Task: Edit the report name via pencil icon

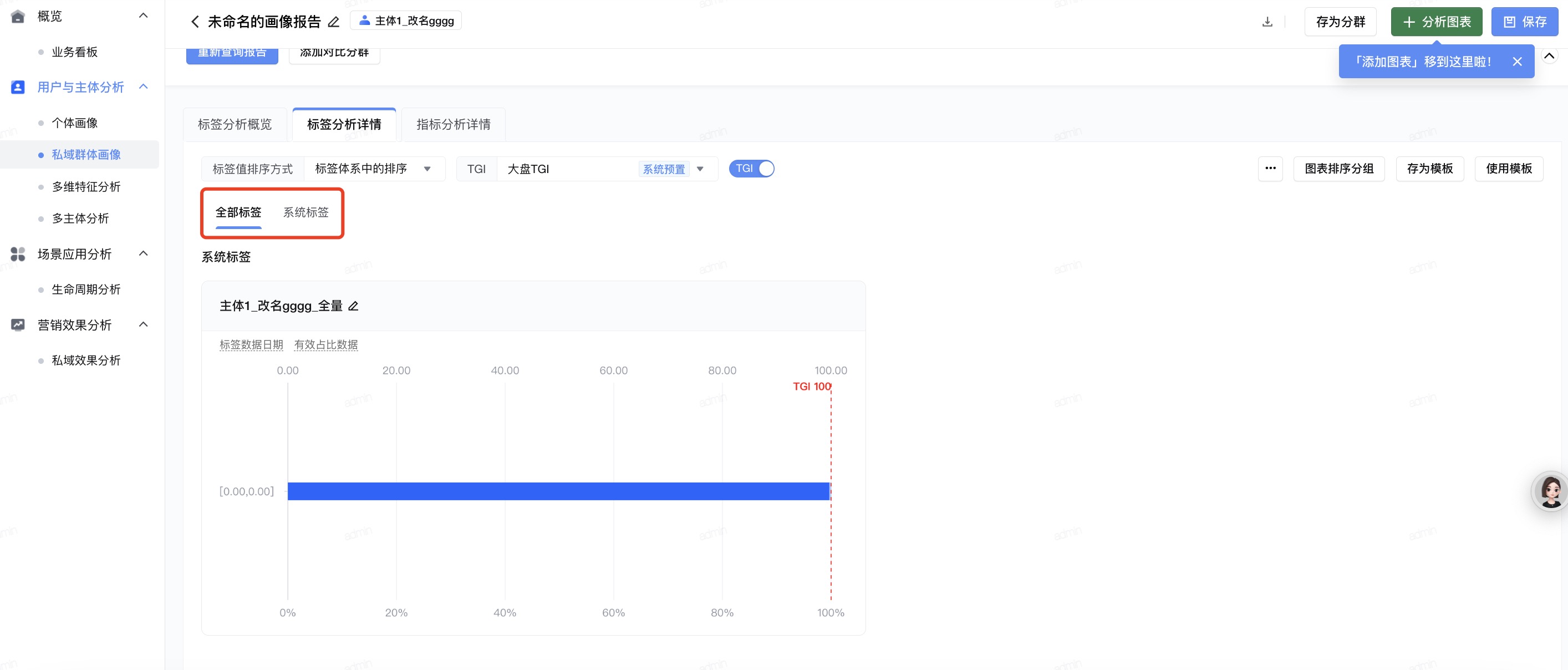Action: 334,22
